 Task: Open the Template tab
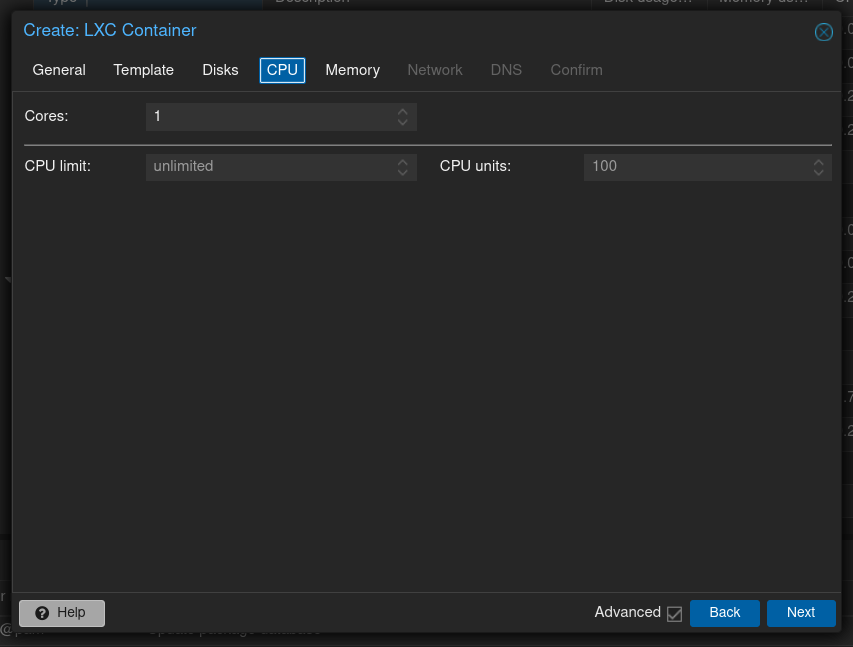(x=144, y=70)
